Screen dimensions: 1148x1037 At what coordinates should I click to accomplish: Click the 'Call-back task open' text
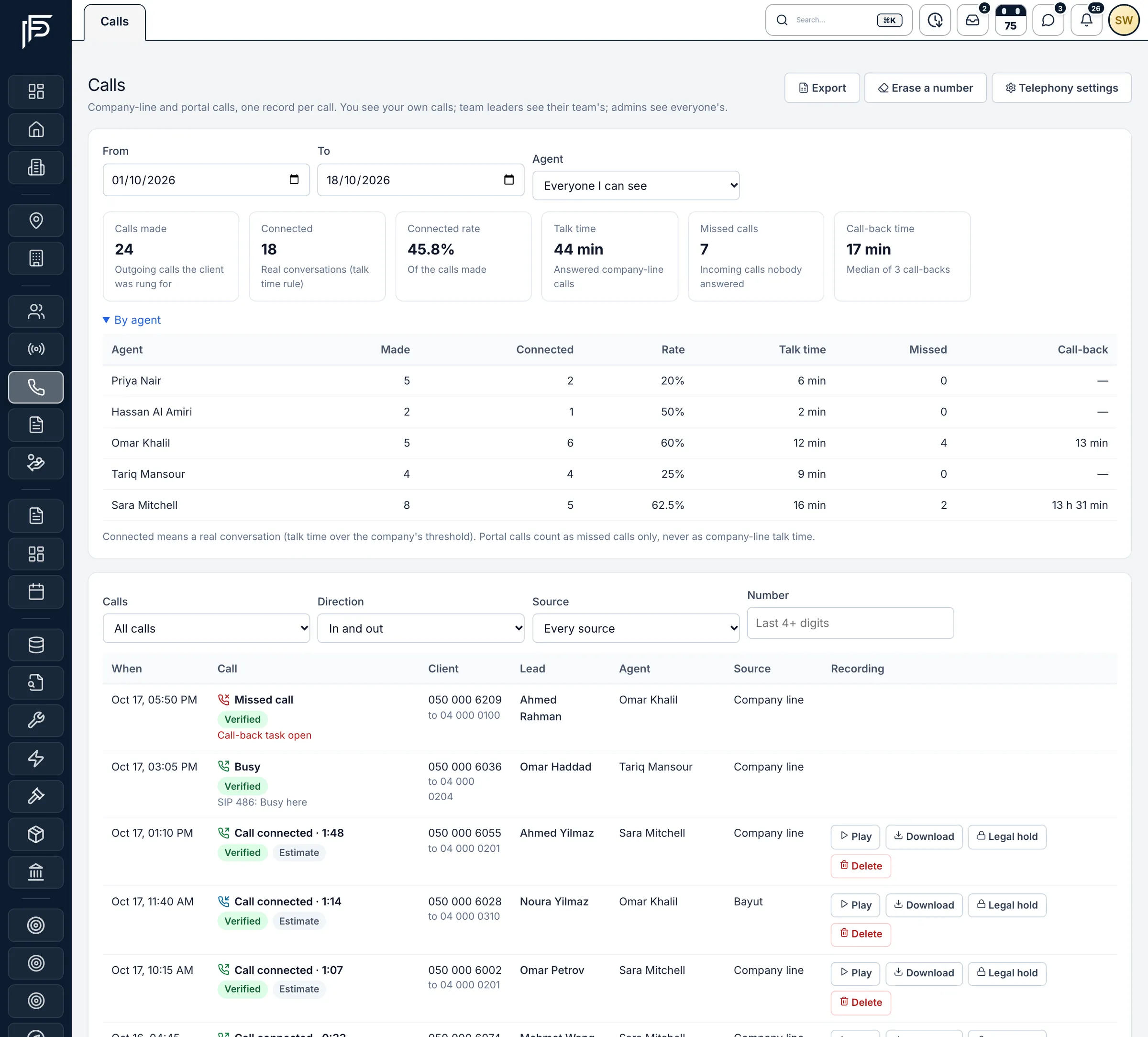(264, 735)
